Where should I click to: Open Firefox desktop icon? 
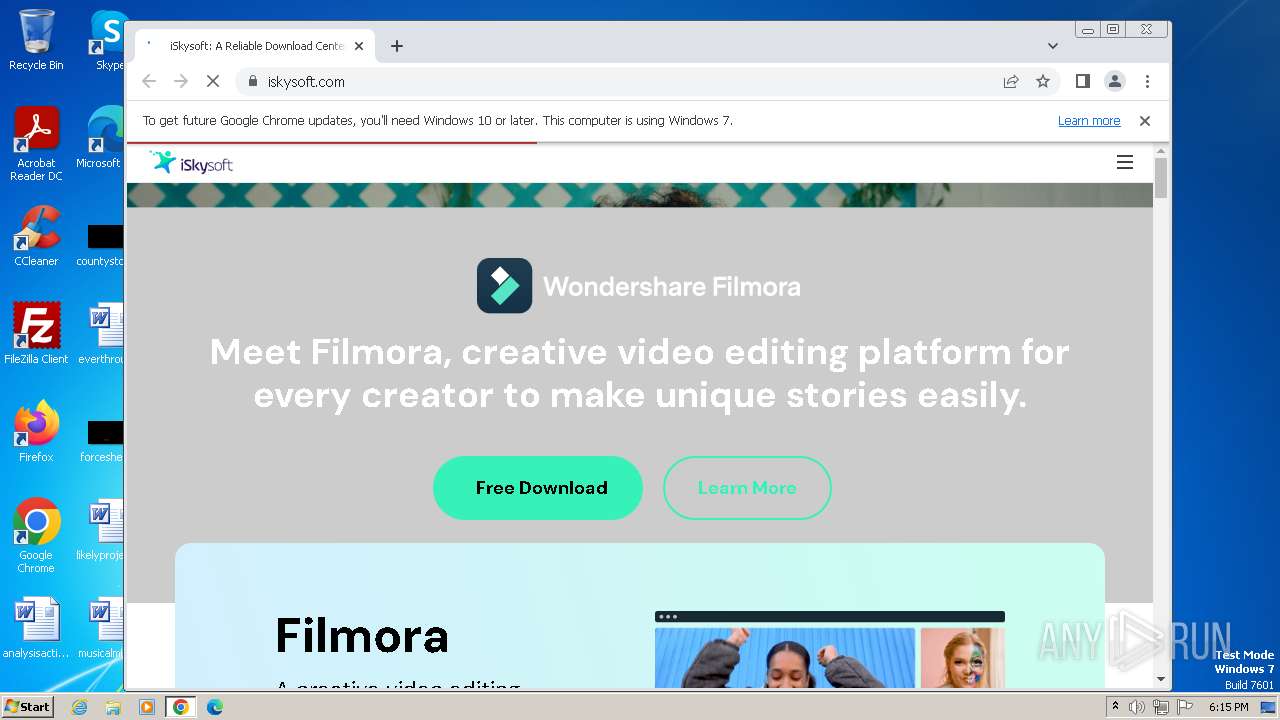tap(36, 432)
